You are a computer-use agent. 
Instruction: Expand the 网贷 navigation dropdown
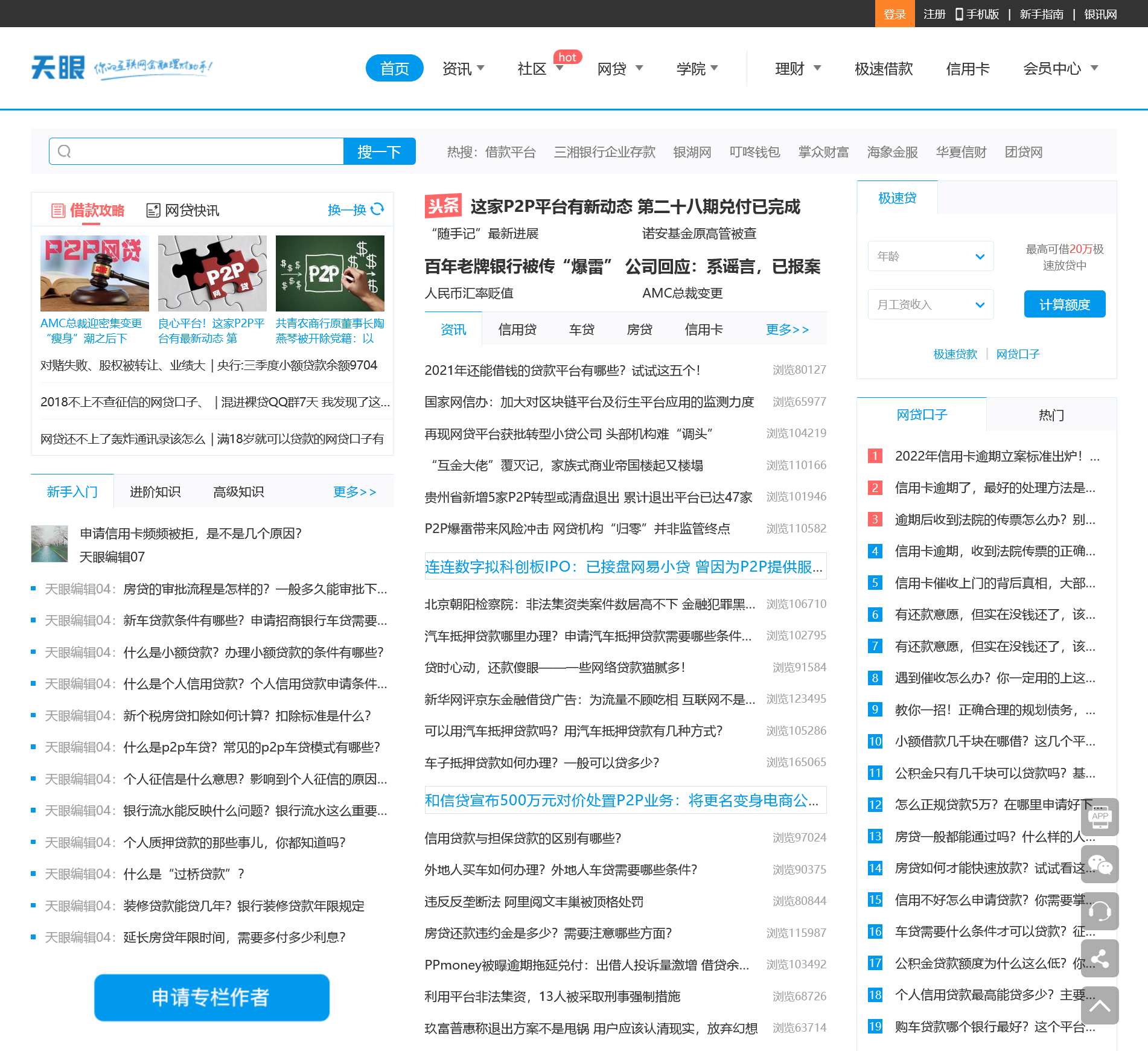tap(639, 68)
